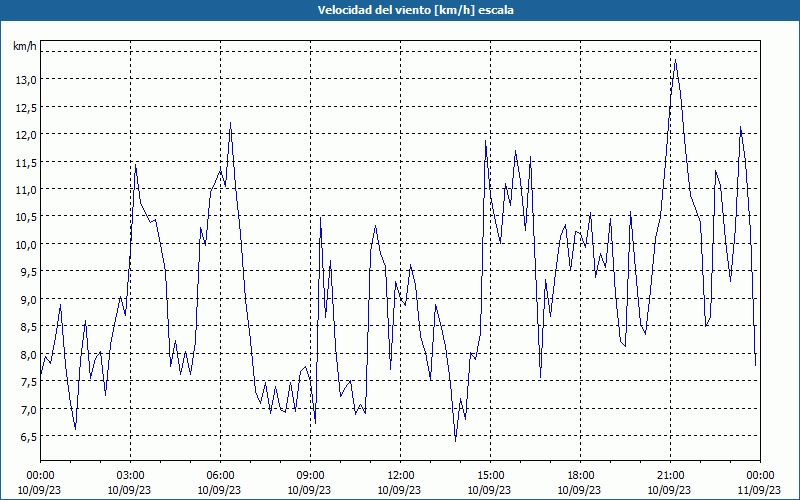Click the 18:00 time axis label
The width and height of the screenshot is (800, 500).
(x=580, y=476)
